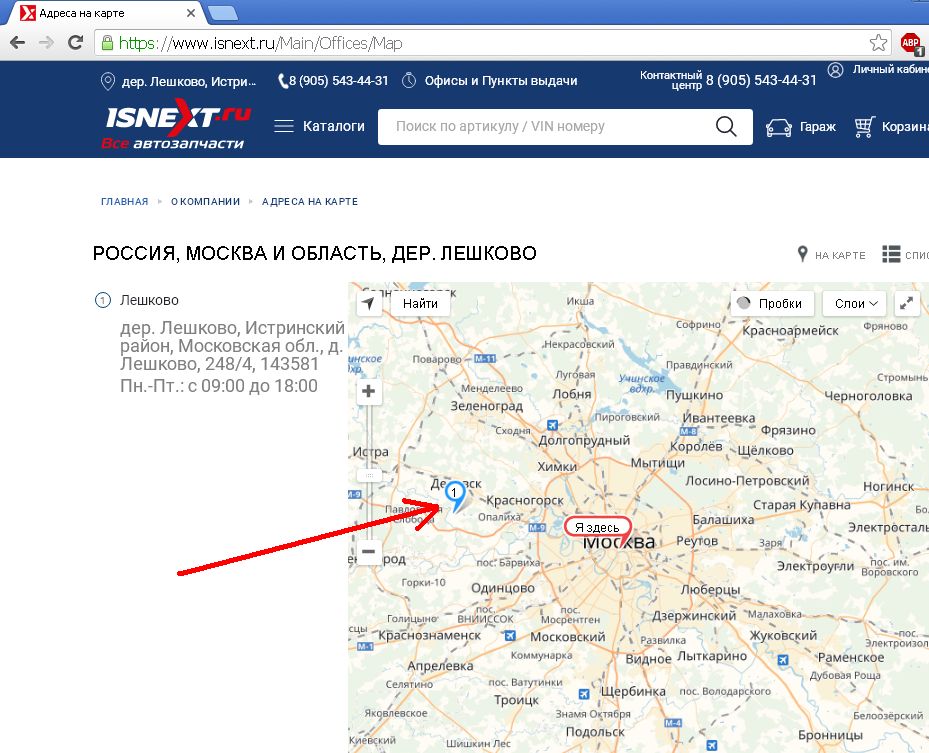Click the user account profile icon

[835, 70]
